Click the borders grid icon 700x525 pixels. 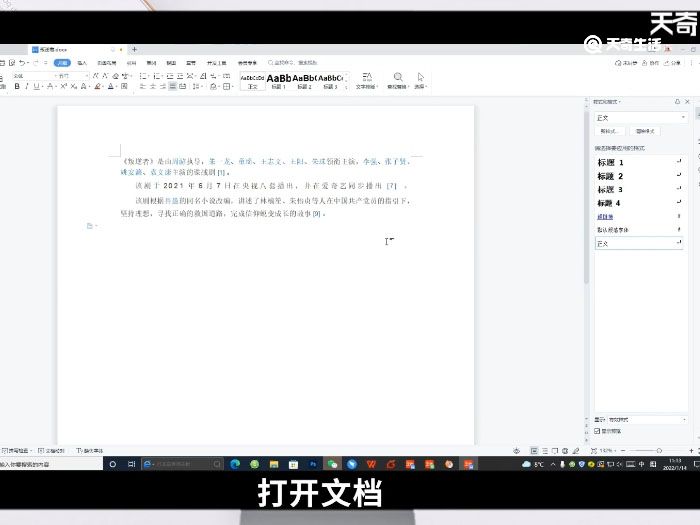pyautogui.click(x=228, y=86)
